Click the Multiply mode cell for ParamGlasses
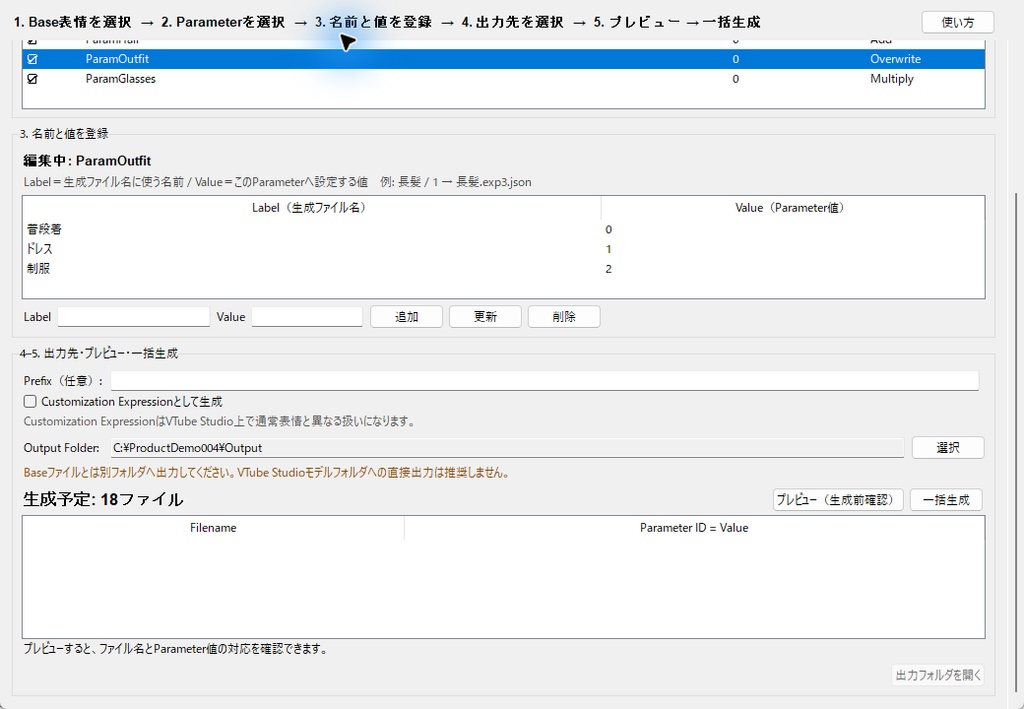 [891, 79]
